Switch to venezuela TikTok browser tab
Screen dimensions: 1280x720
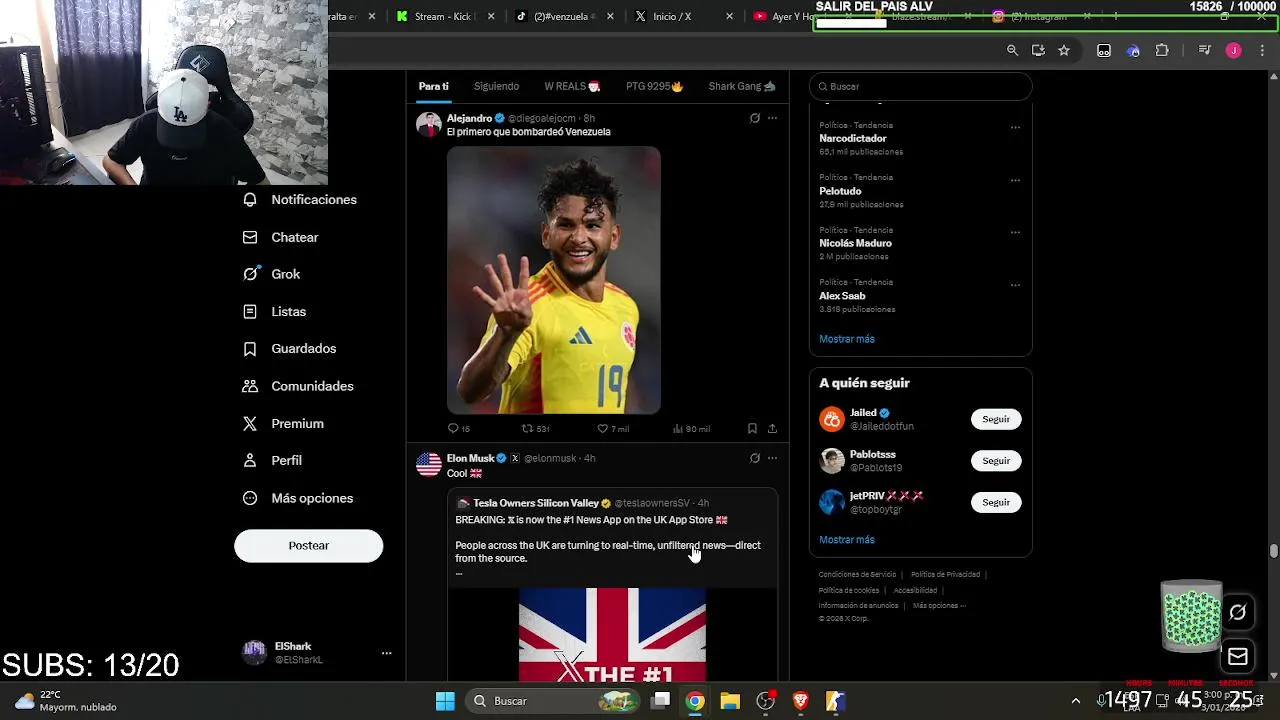click(563, 17)
